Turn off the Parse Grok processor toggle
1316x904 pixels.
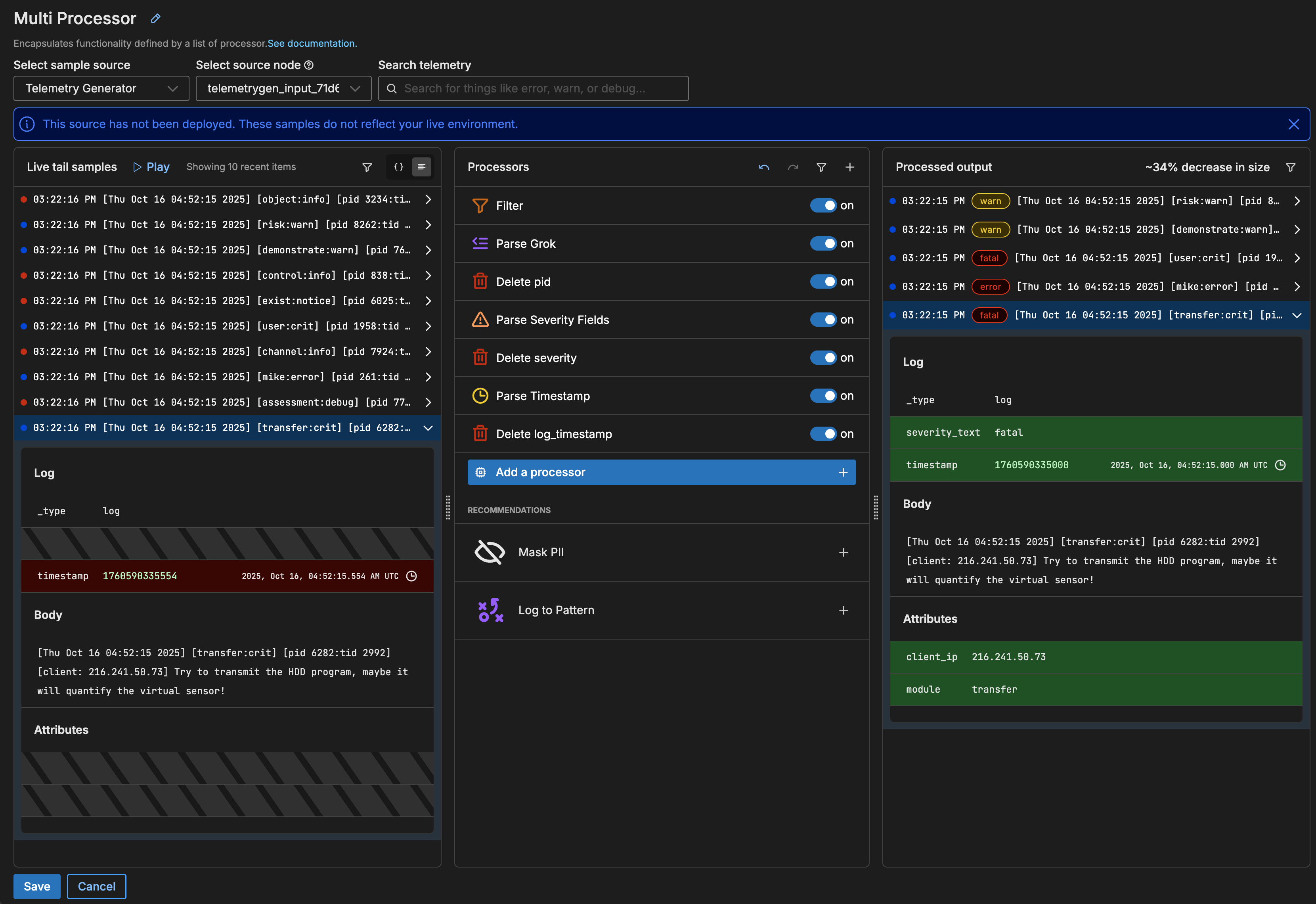coord(823,243)
